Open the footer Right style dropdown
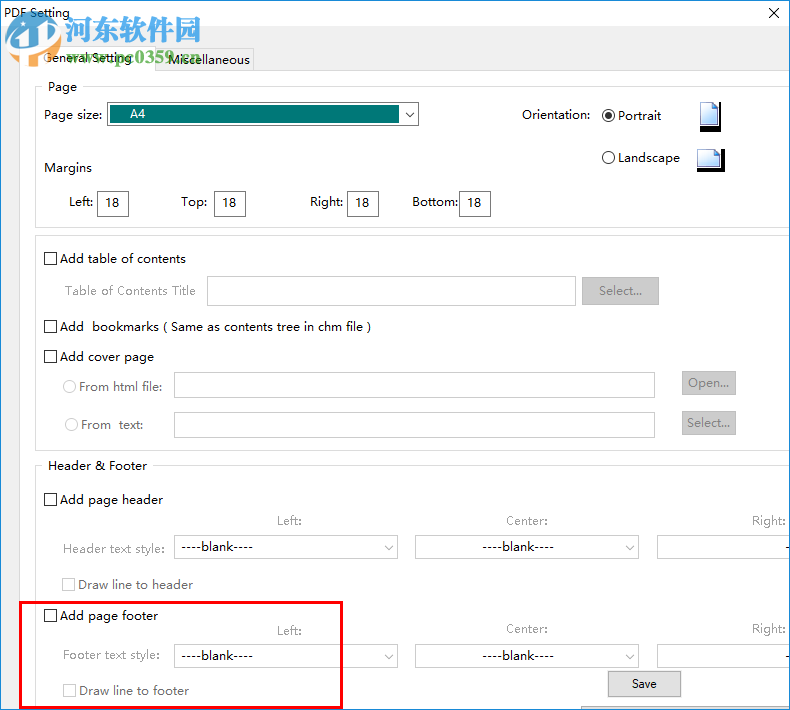Image resolution: width=790 pixels, height=710 pixels. 723,656
